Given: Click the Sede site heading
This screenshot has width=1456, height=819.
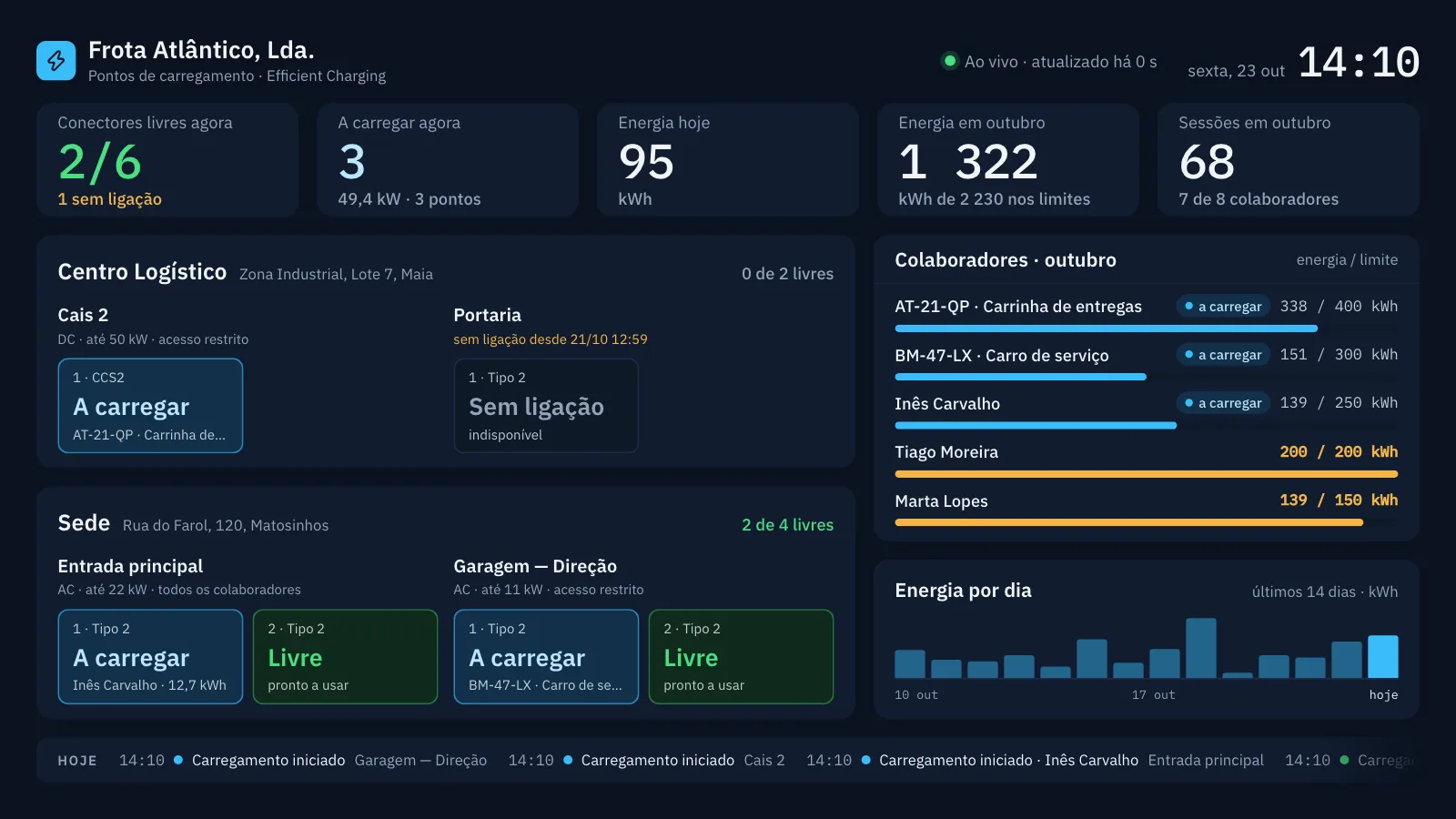Looking at the screenshot, I should point(84,523).
